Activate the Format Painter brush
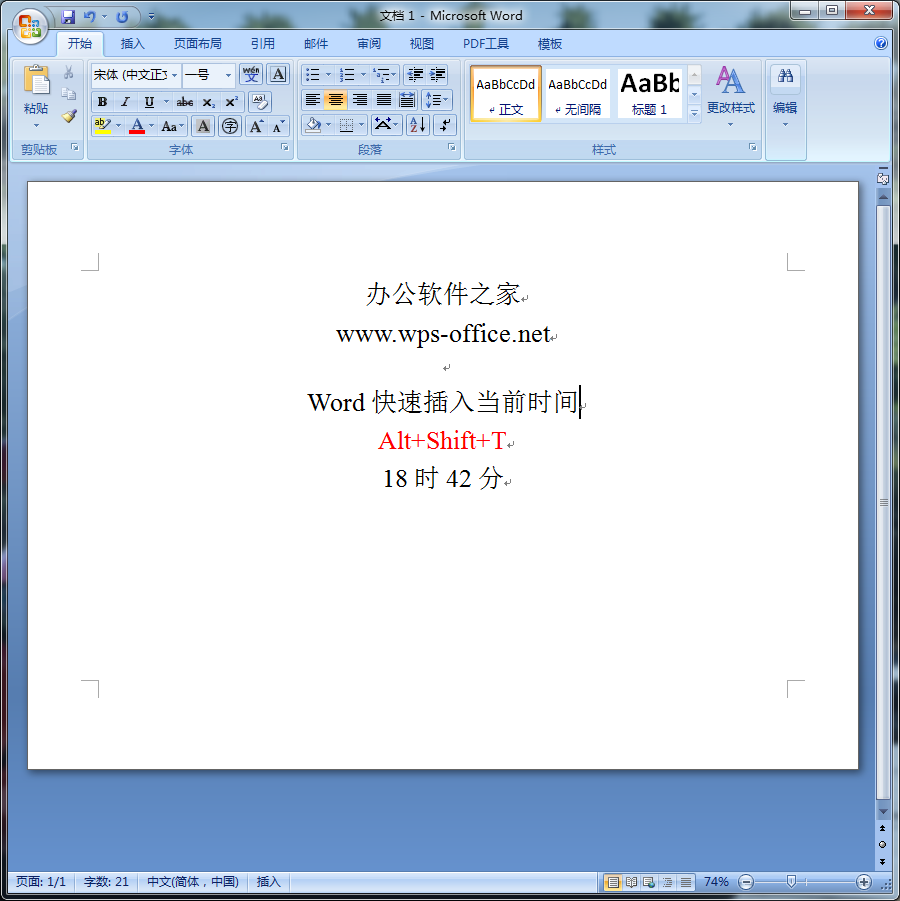The image size is (900, 901). [69, 116]
